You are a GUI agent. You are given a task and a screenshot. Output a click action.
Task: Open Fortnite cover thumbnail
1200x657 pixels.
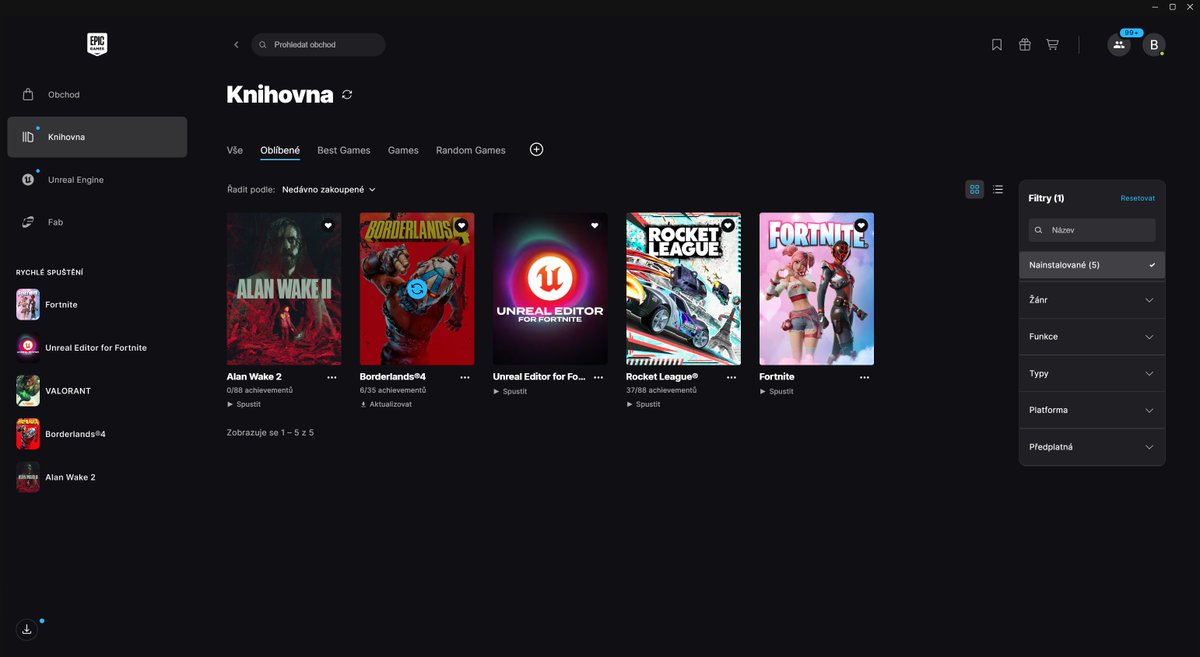[816, 289]
